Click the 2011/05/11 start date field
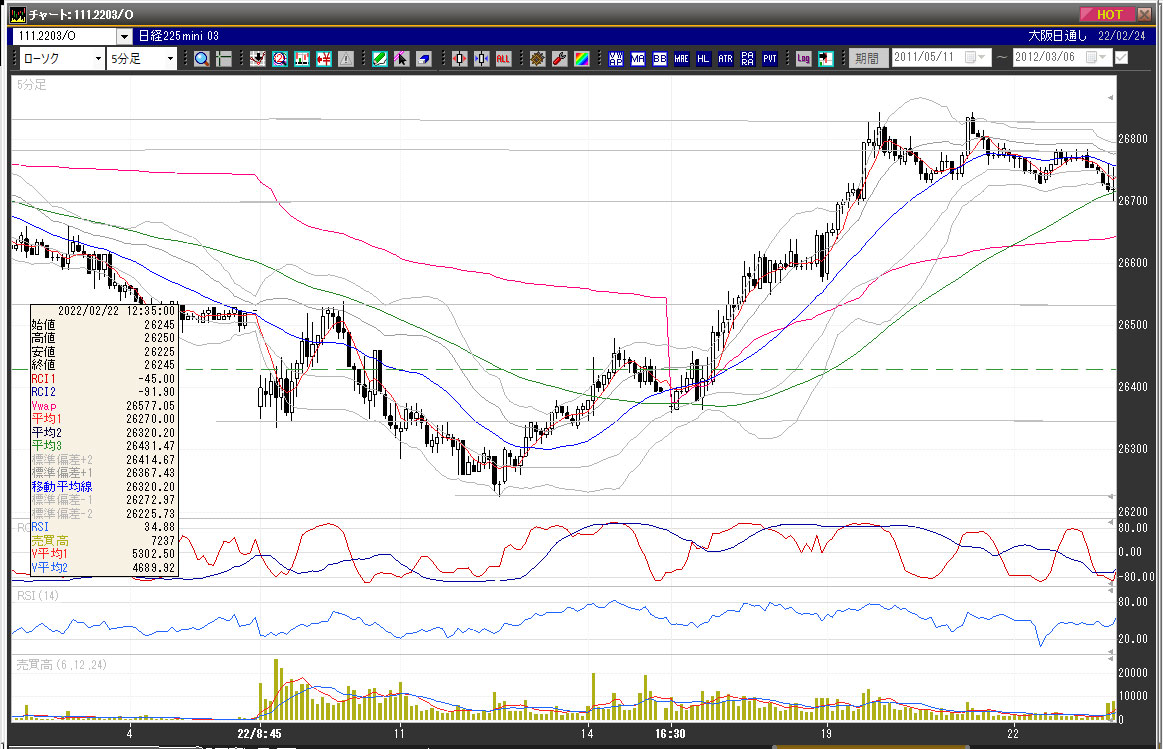The image size is (1163, 749). tap(927, 58)
